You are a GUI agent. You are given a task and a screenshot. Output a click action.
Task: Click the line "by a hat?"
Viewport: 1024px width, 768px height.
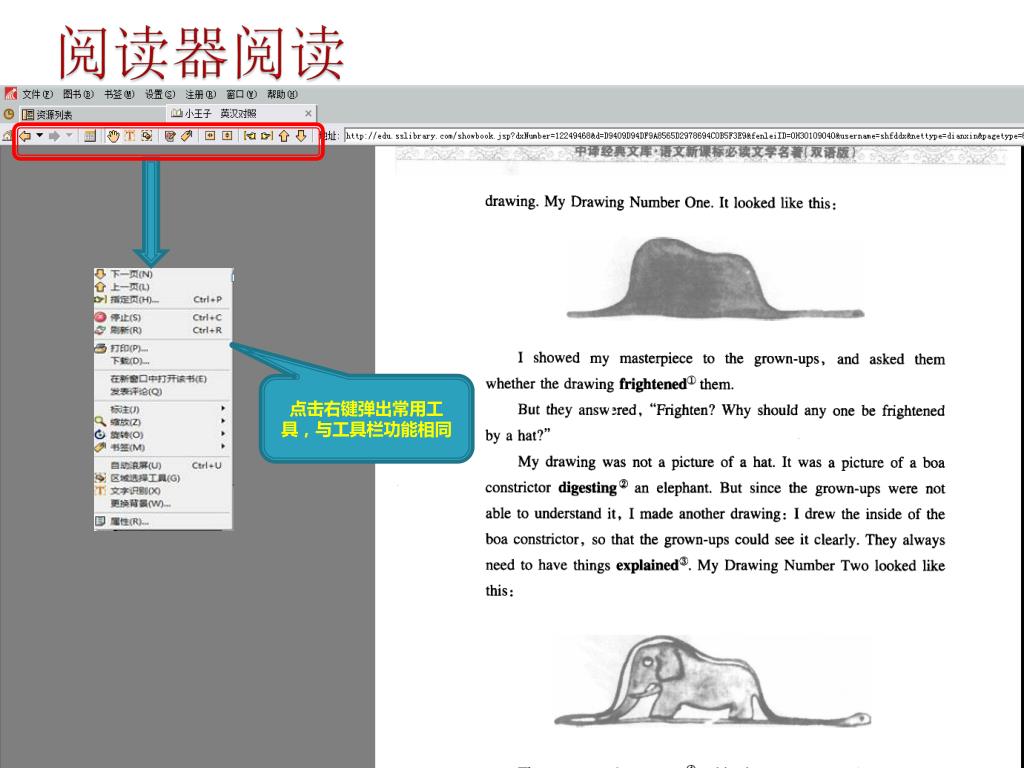(518, 436)
